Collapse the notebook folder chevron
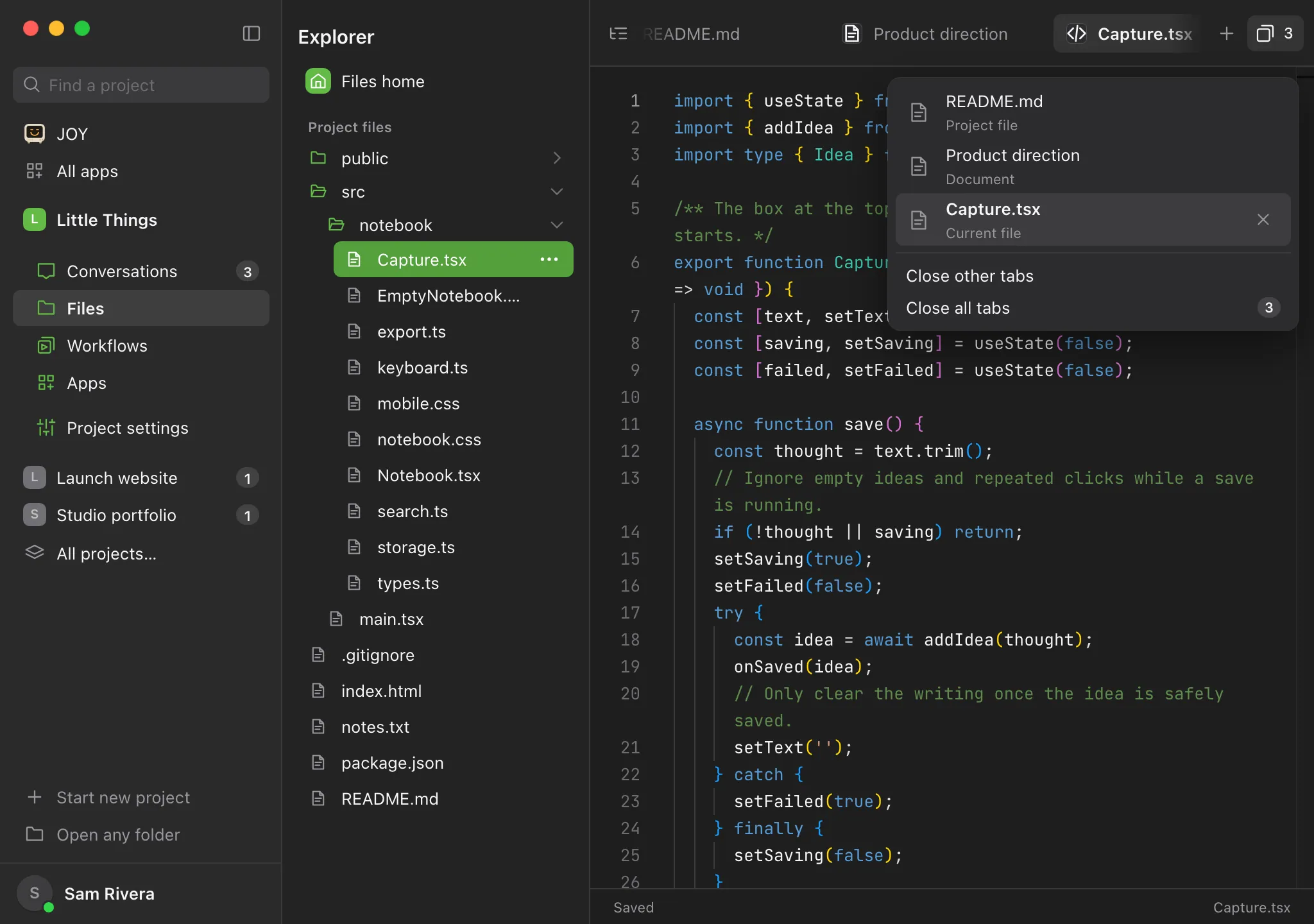The width and height of the screenshot is (1314, 924). pyautogui.click(x=557, y=225)
